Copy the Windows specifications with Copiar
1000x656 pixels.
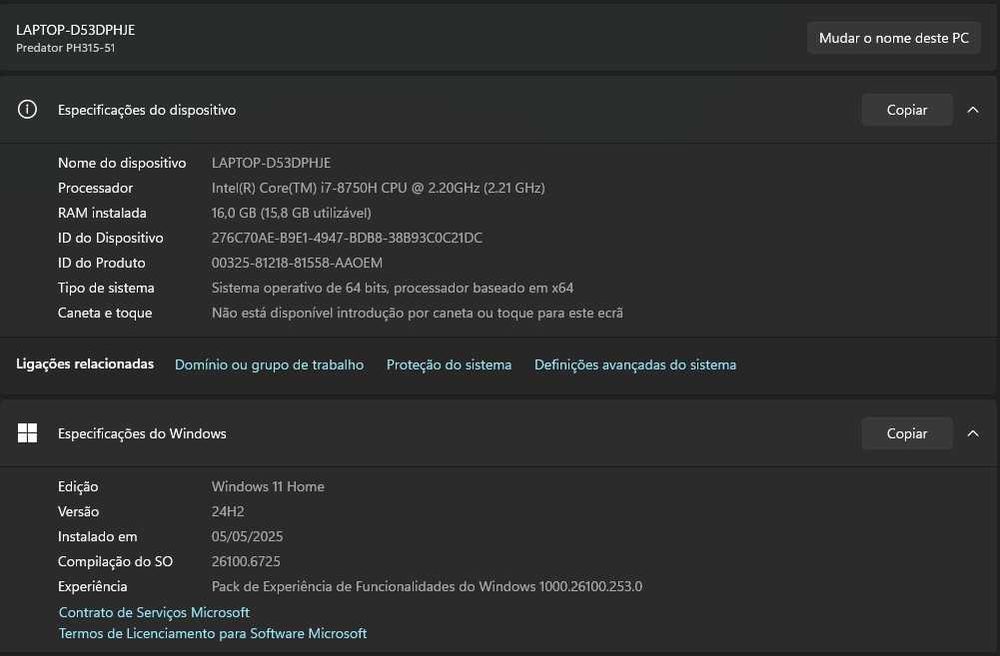pyautogui.click(x=907, y=434)
